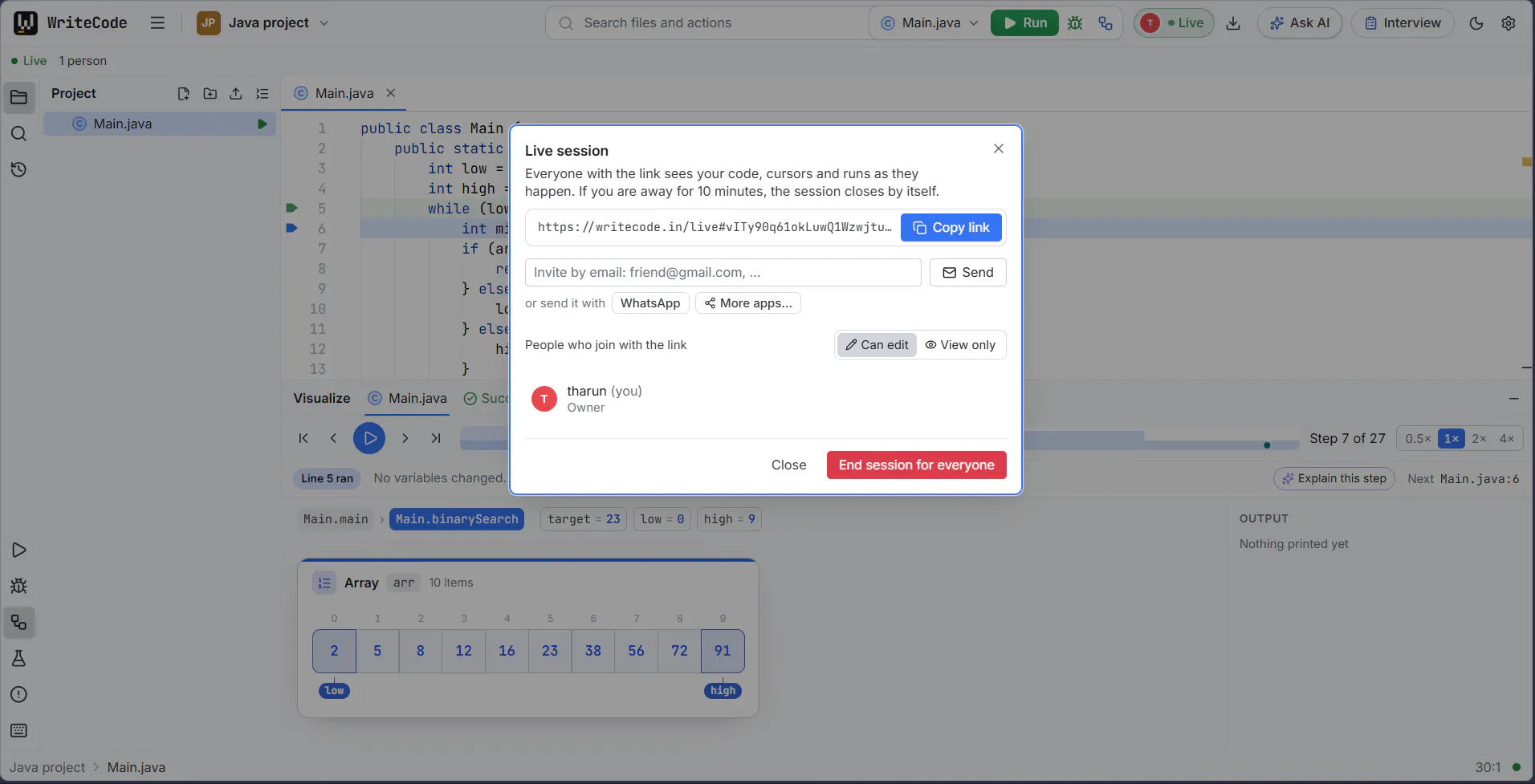
Task: Click the Copy link button
Action: (x=951, y=228)
